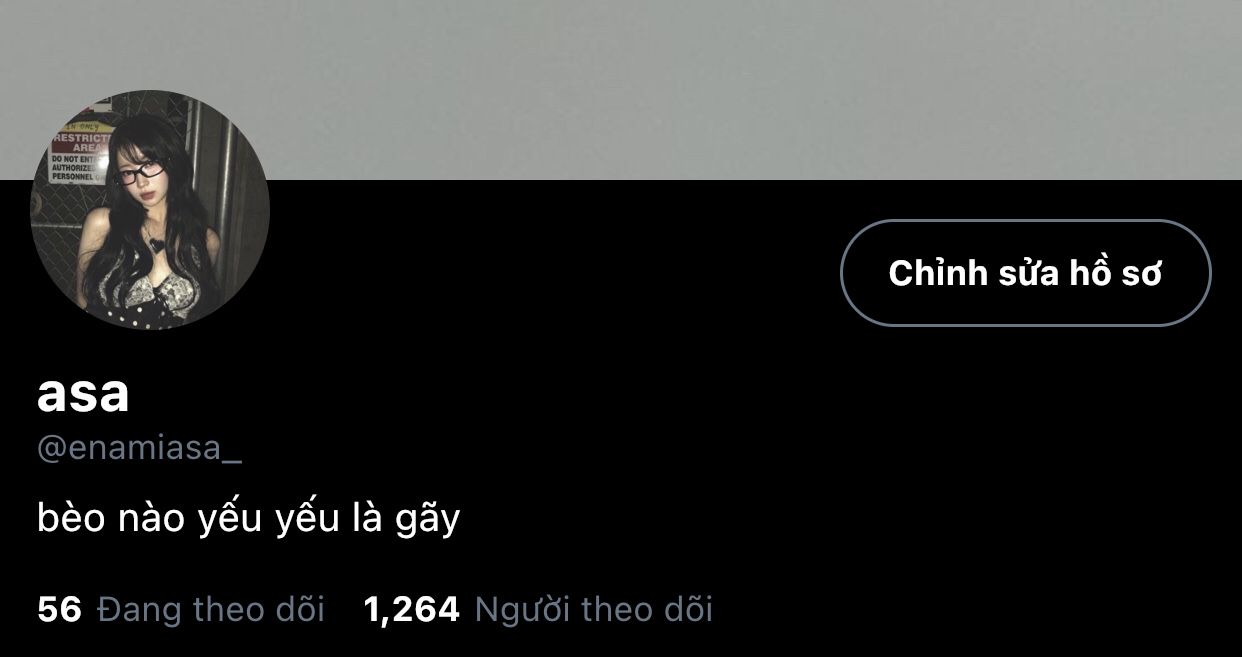This screenshot has width=1242, height=657.
Task: Click the Đang theo dõi label
Action: pos(211,609)
